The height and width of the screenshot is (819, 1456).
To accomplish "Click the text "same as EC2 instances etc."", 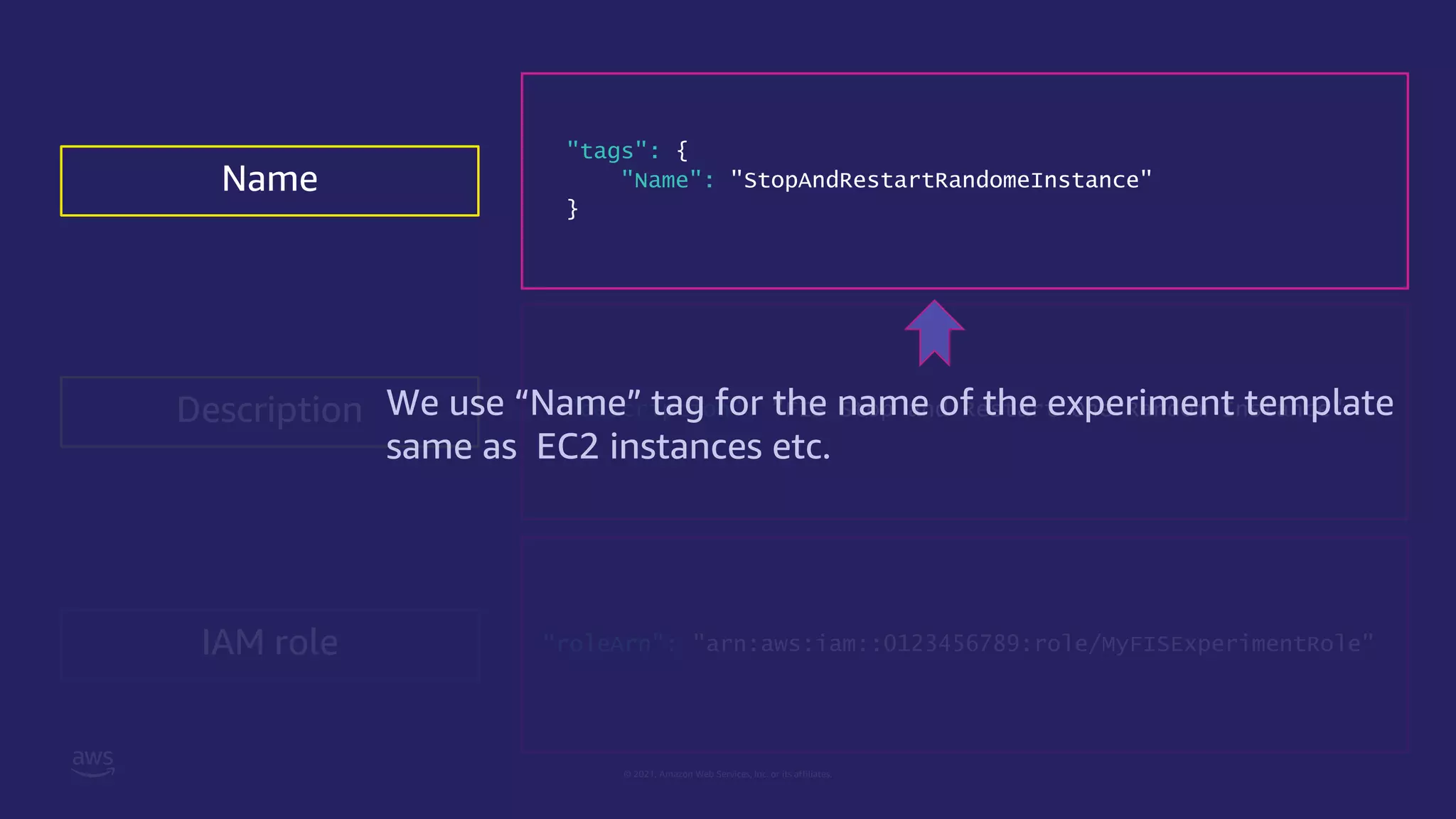I will 608,447.
